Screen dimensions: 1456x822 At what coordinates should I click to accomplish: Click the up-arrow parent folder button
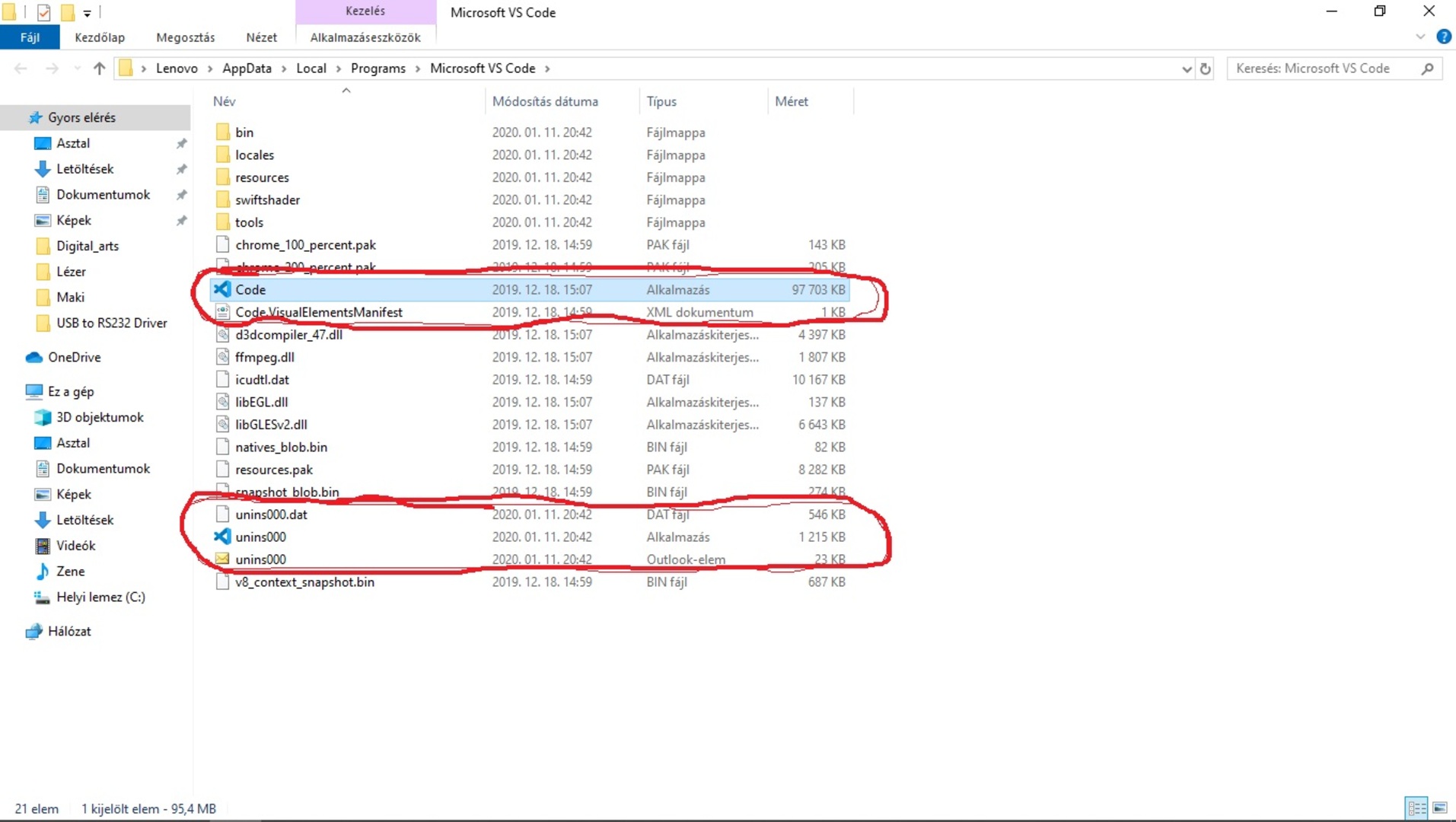[x=99, y=68]
